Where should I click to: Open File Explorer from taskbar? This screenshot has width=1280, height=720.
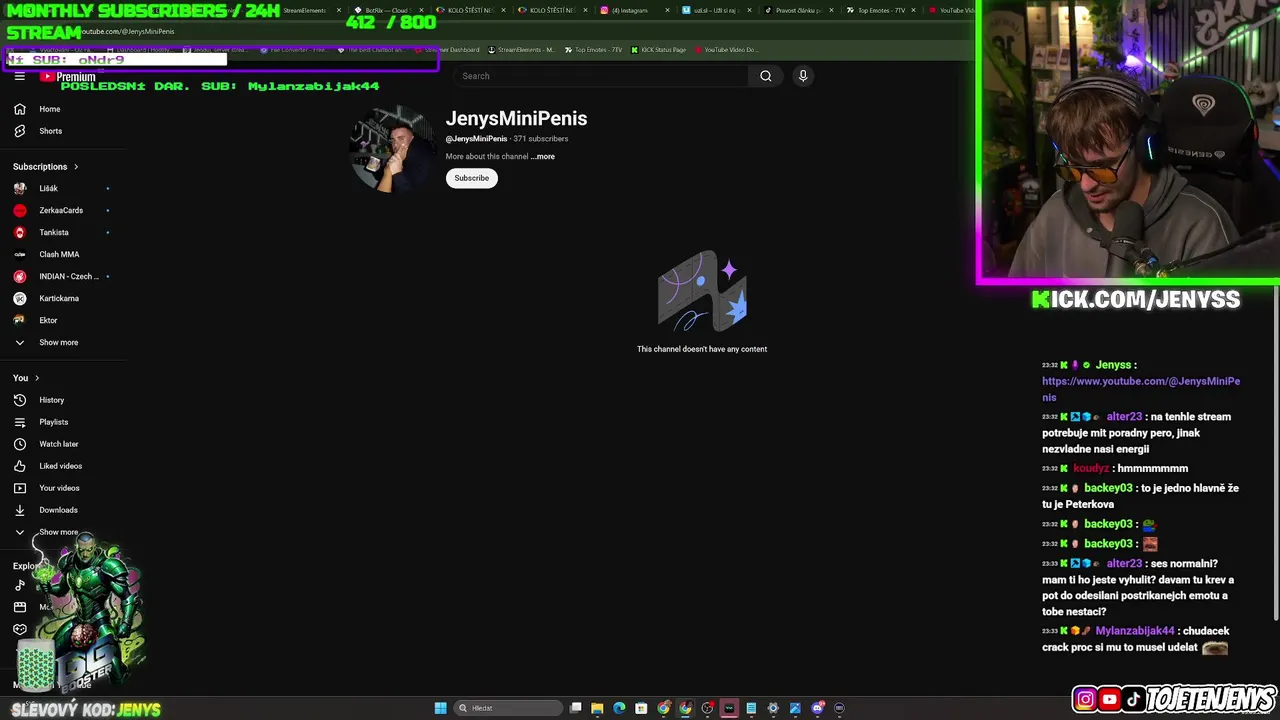point(597,708)
